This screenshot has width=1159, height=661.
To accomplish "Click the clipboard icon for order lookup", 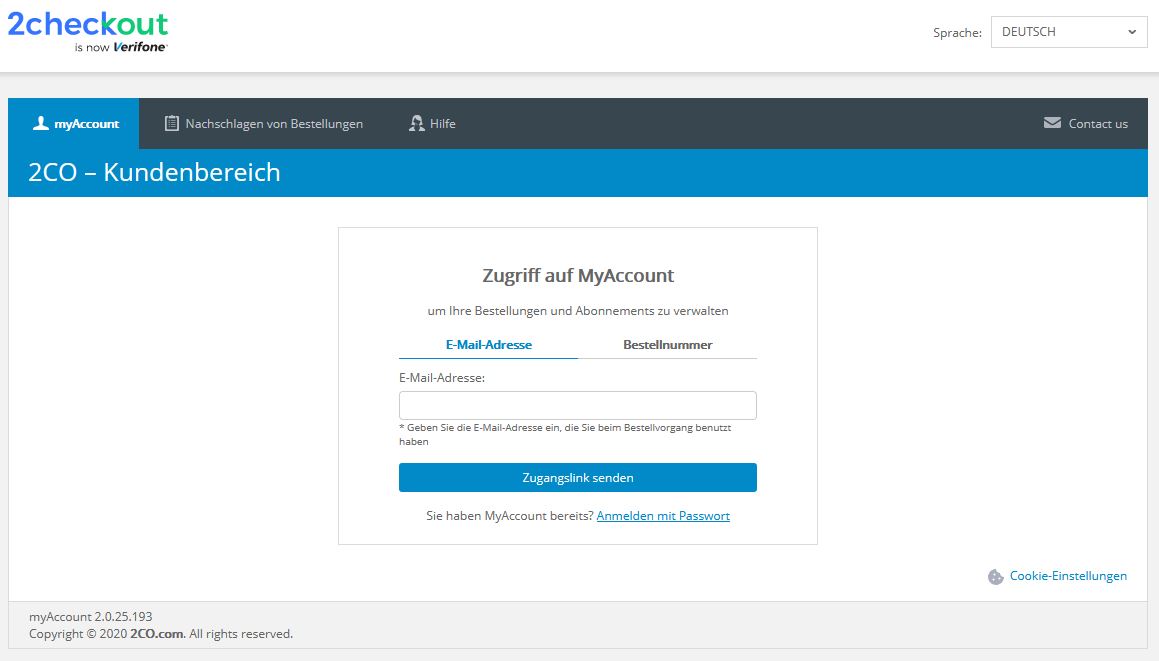I will coord(172,124).
